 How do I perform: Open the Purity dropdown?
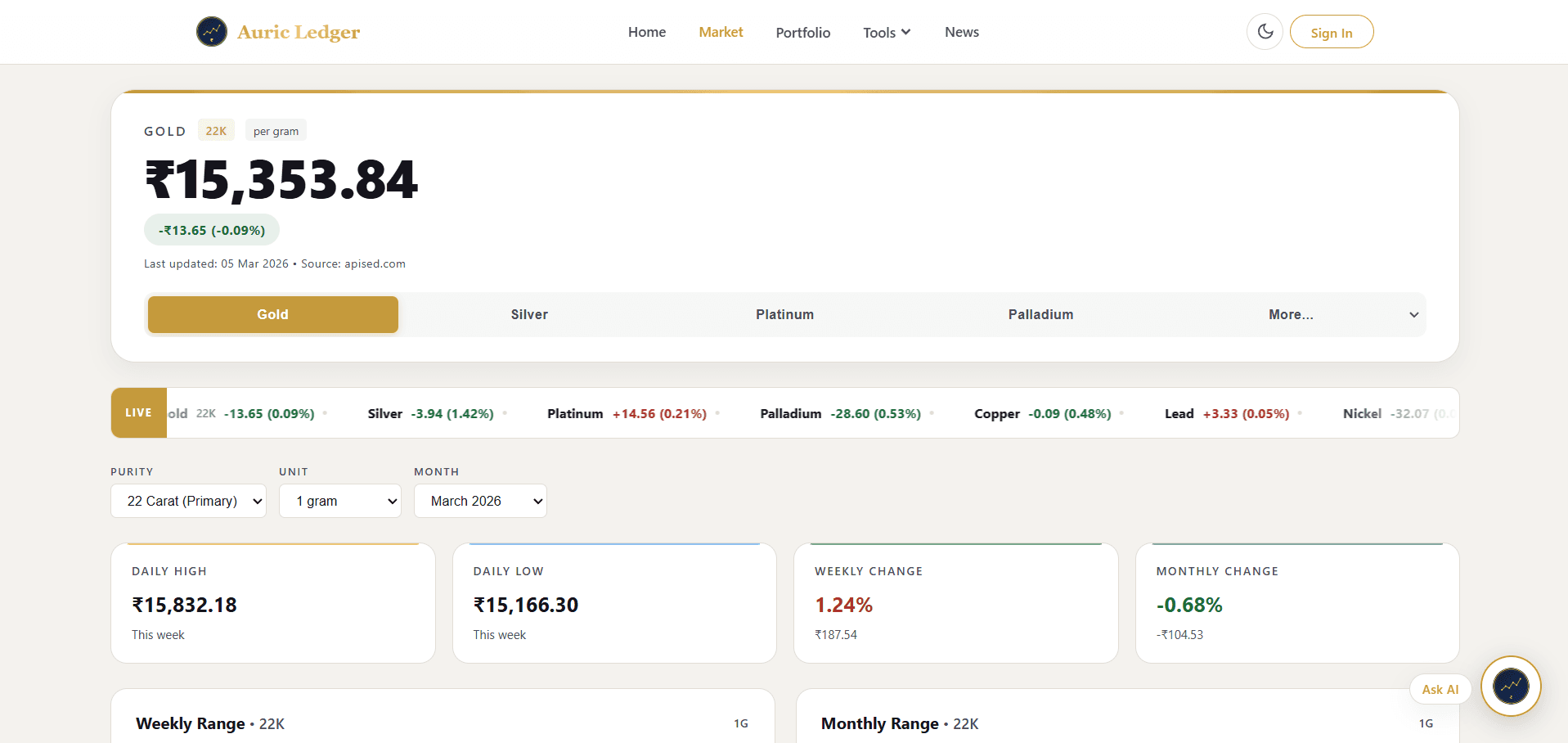(188, 501)
